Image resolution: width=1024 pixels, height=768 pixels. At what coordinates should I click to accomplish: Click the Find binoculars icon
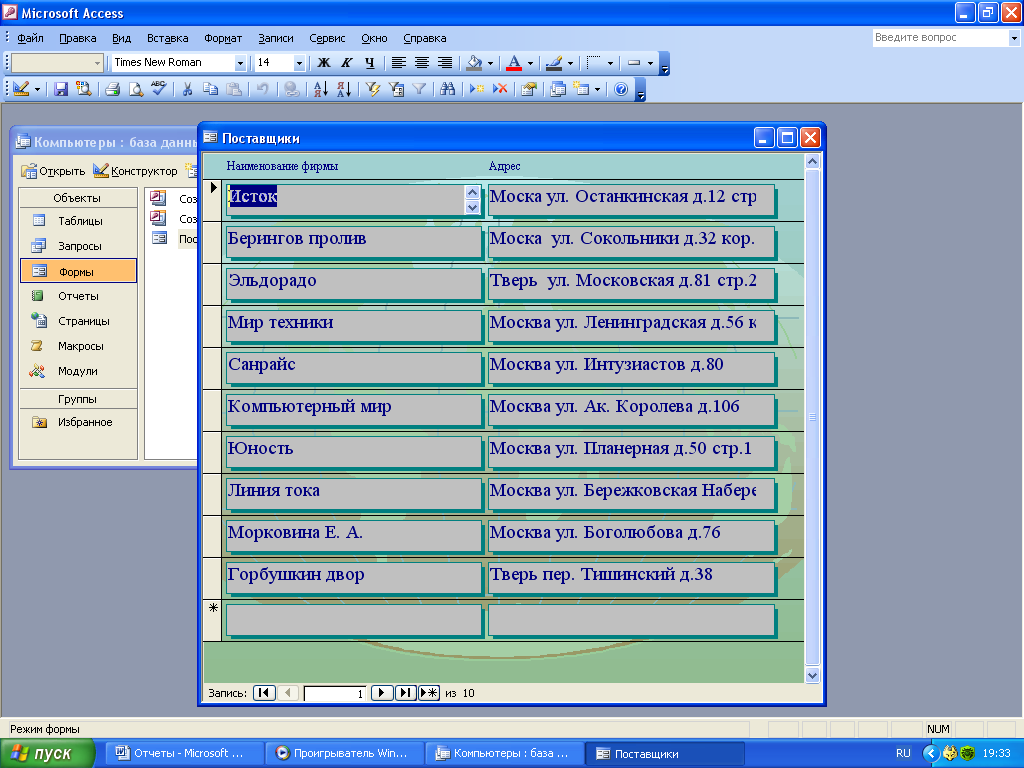pyautogui.click(x=447, y=89)
